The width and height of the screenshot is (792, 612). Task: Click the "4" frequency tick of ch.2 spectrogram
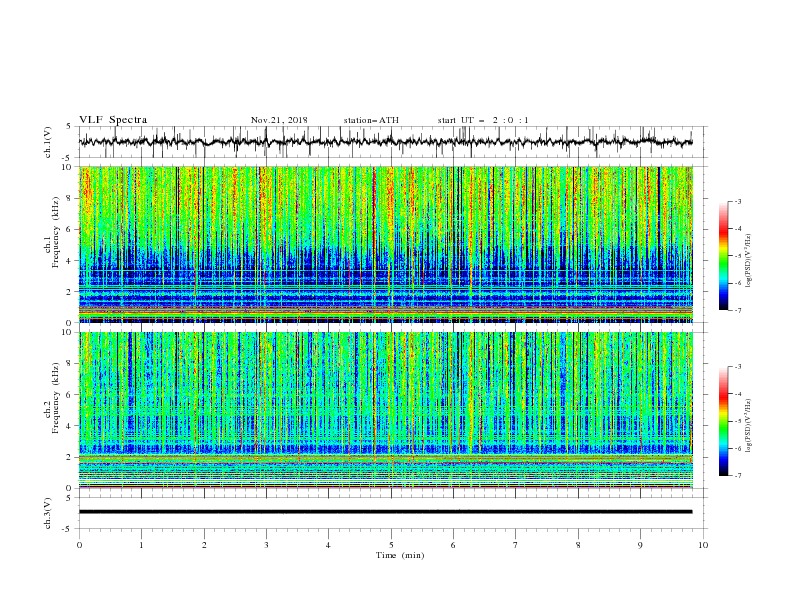70,426
